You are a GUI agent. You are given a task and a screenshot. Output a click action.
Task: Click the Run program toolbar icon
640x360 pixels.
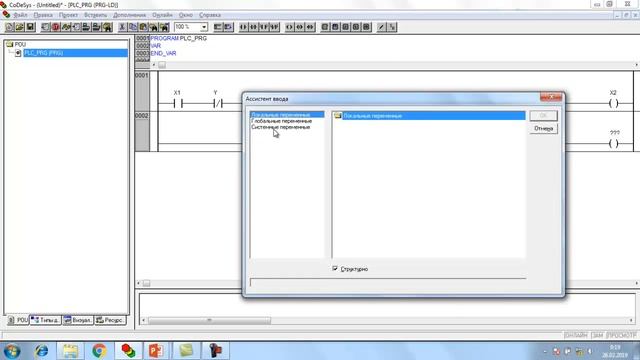(45, 27)
